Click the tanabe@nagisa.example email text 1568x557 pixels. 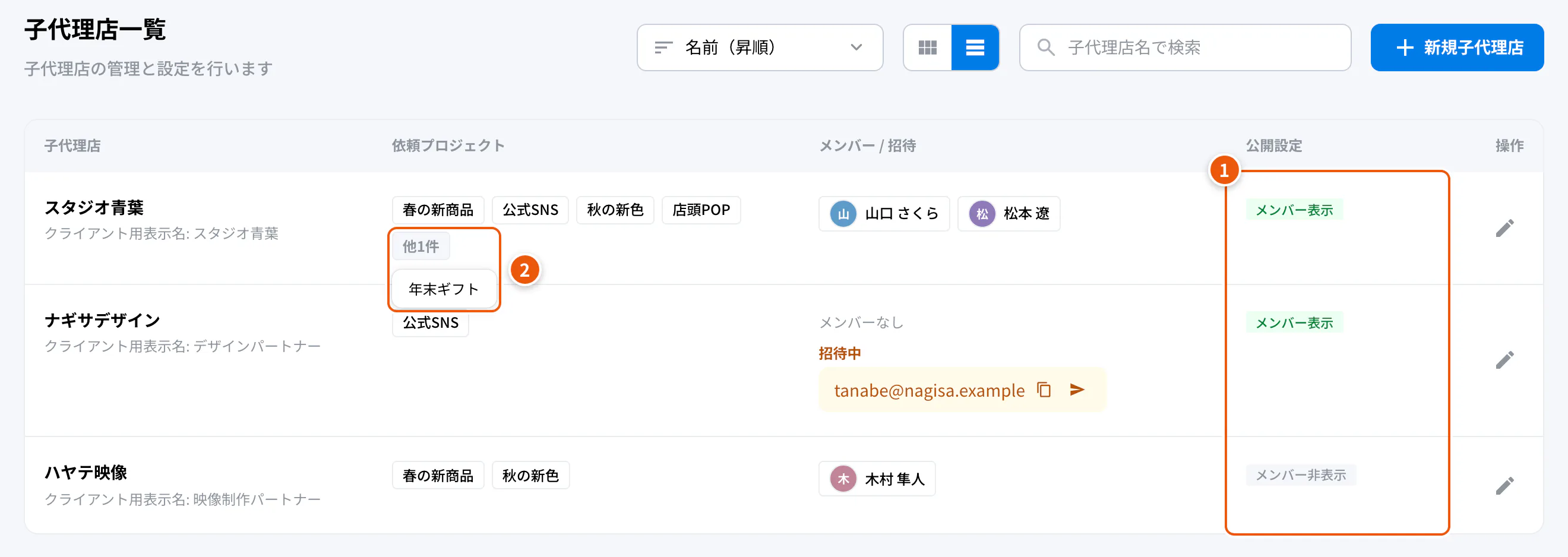point(929,390)
